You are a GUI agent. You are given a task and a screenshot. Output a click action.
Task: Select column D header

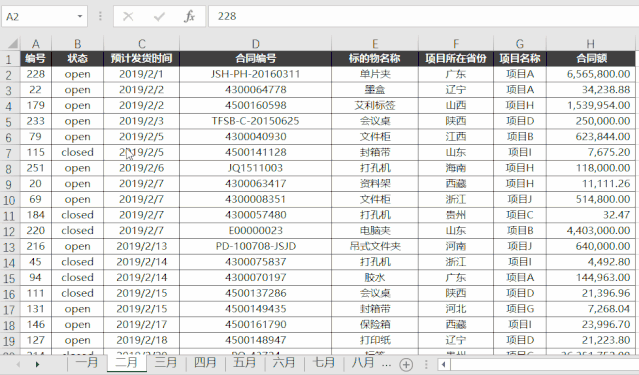click(x=256, y=44)
